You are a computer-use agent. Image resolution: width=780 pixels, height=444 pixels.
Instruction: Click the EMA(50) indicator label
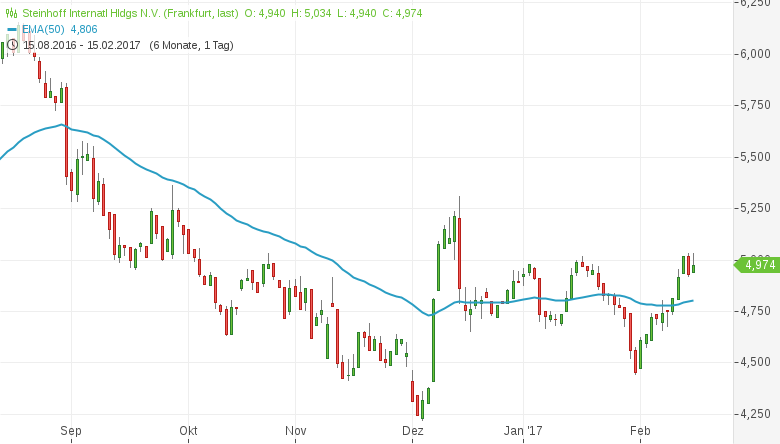pos(43,29)
